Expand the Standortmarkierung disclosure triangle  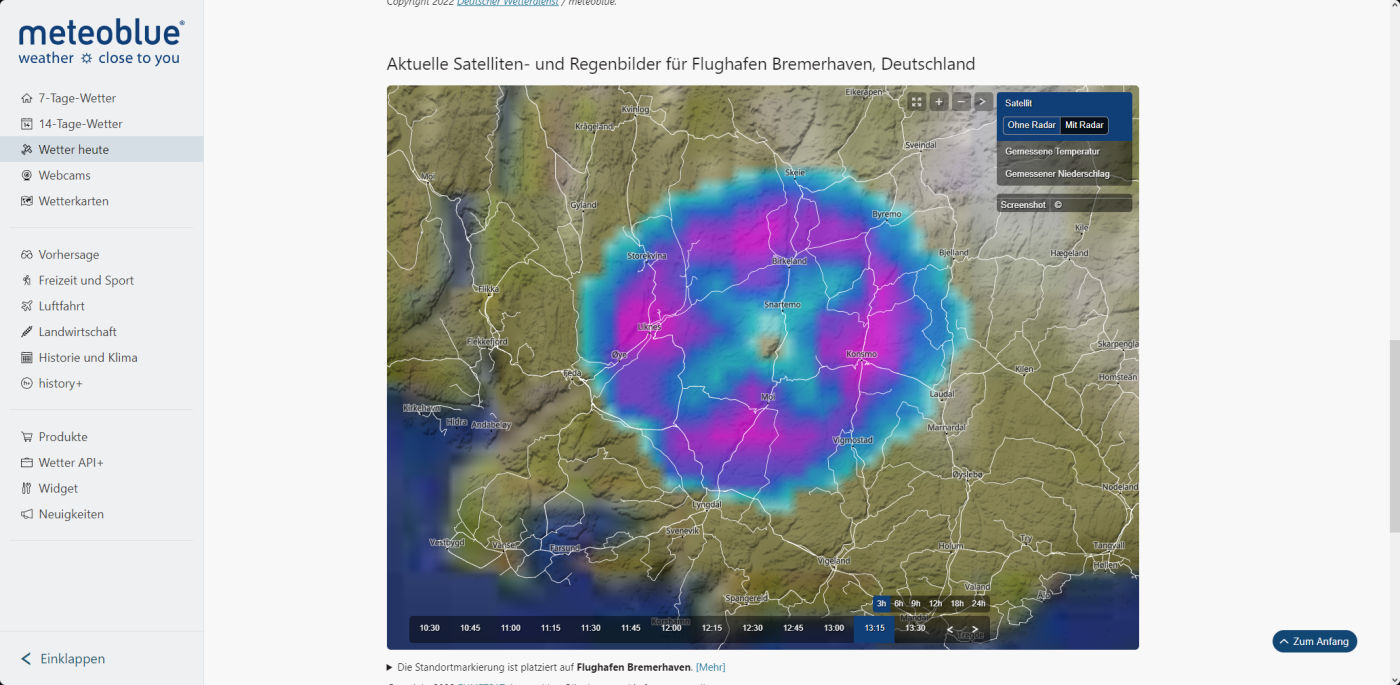point(390,667)
